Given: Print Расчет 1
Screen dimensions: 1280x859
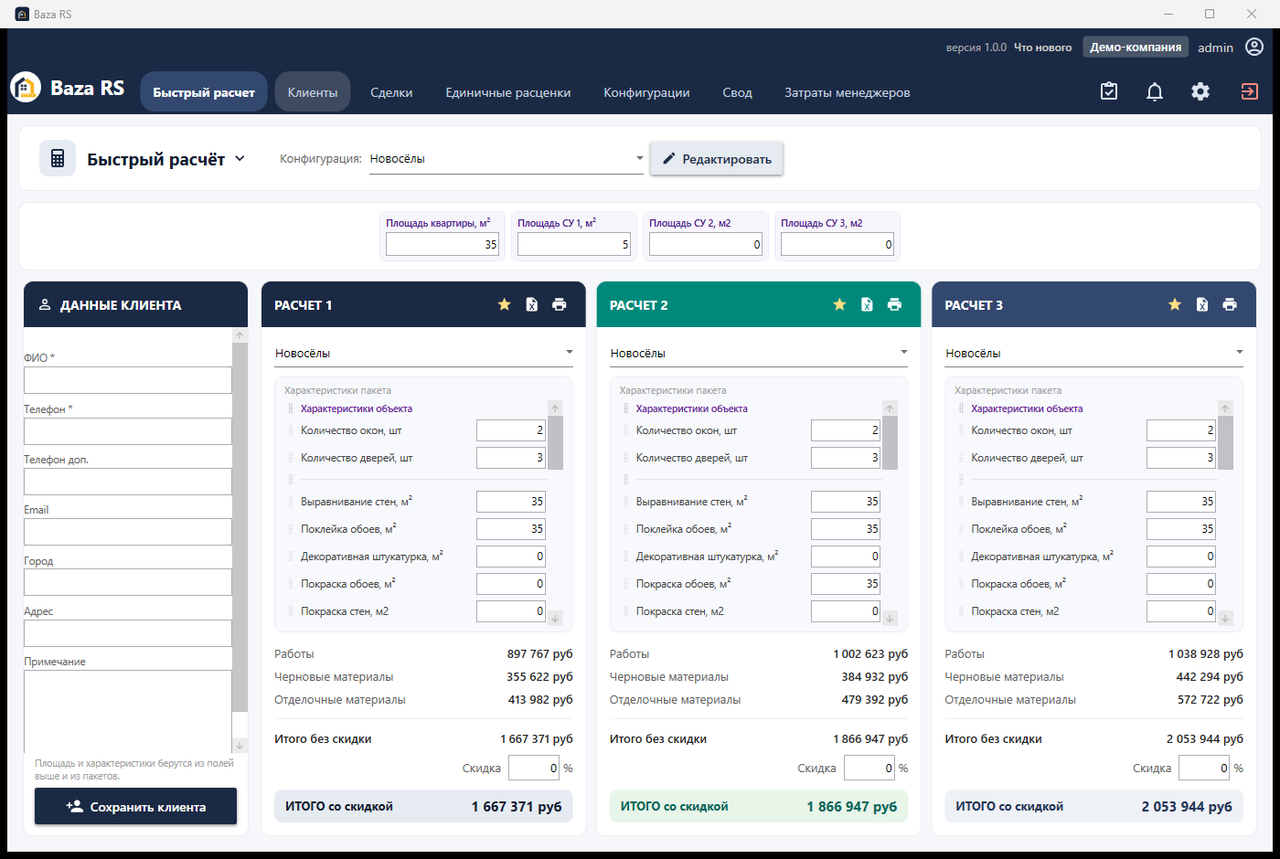Looking at the screenshot, I should coord(559,305).
